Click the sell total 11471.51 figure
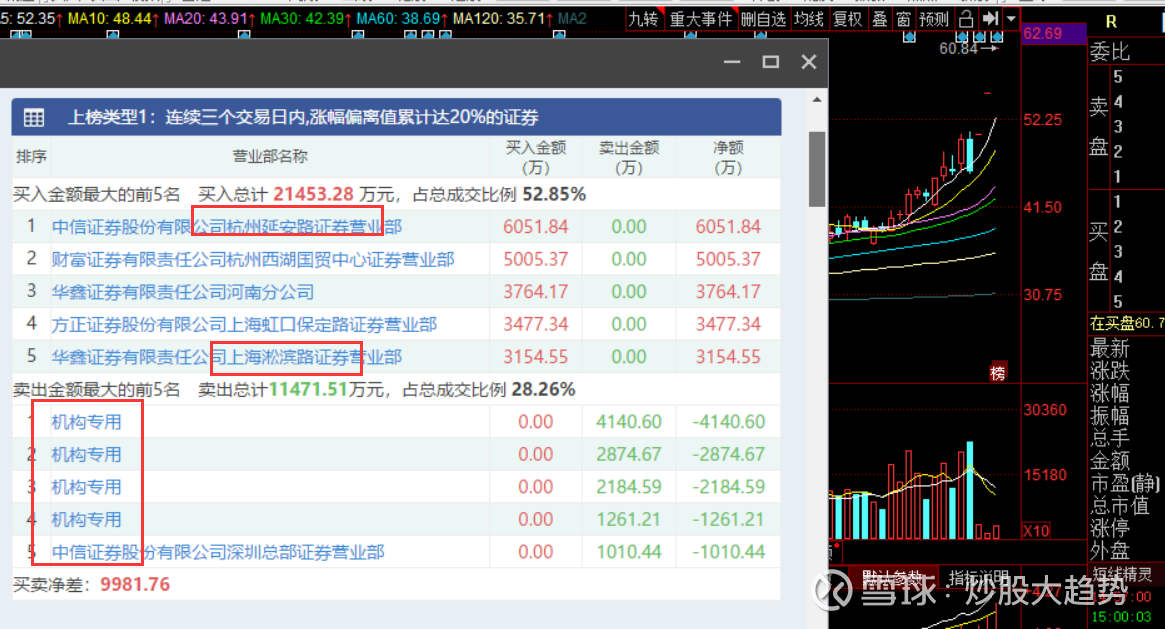The image size is (1165, 629). tap(308, 390)
